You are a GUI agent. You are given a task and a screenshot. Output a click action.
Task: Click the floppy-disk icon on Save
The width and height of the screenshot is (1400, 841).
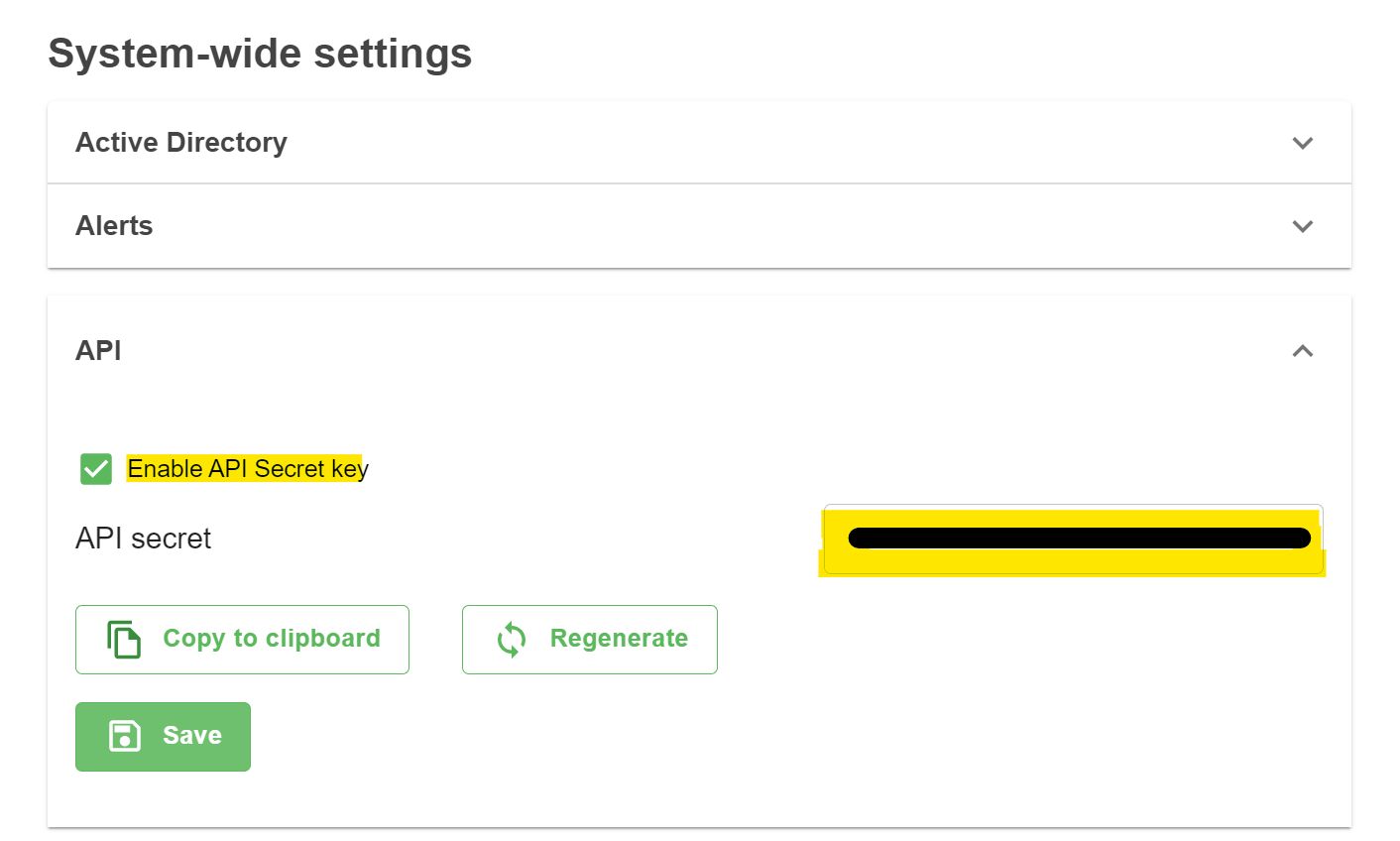click(125, 736)
